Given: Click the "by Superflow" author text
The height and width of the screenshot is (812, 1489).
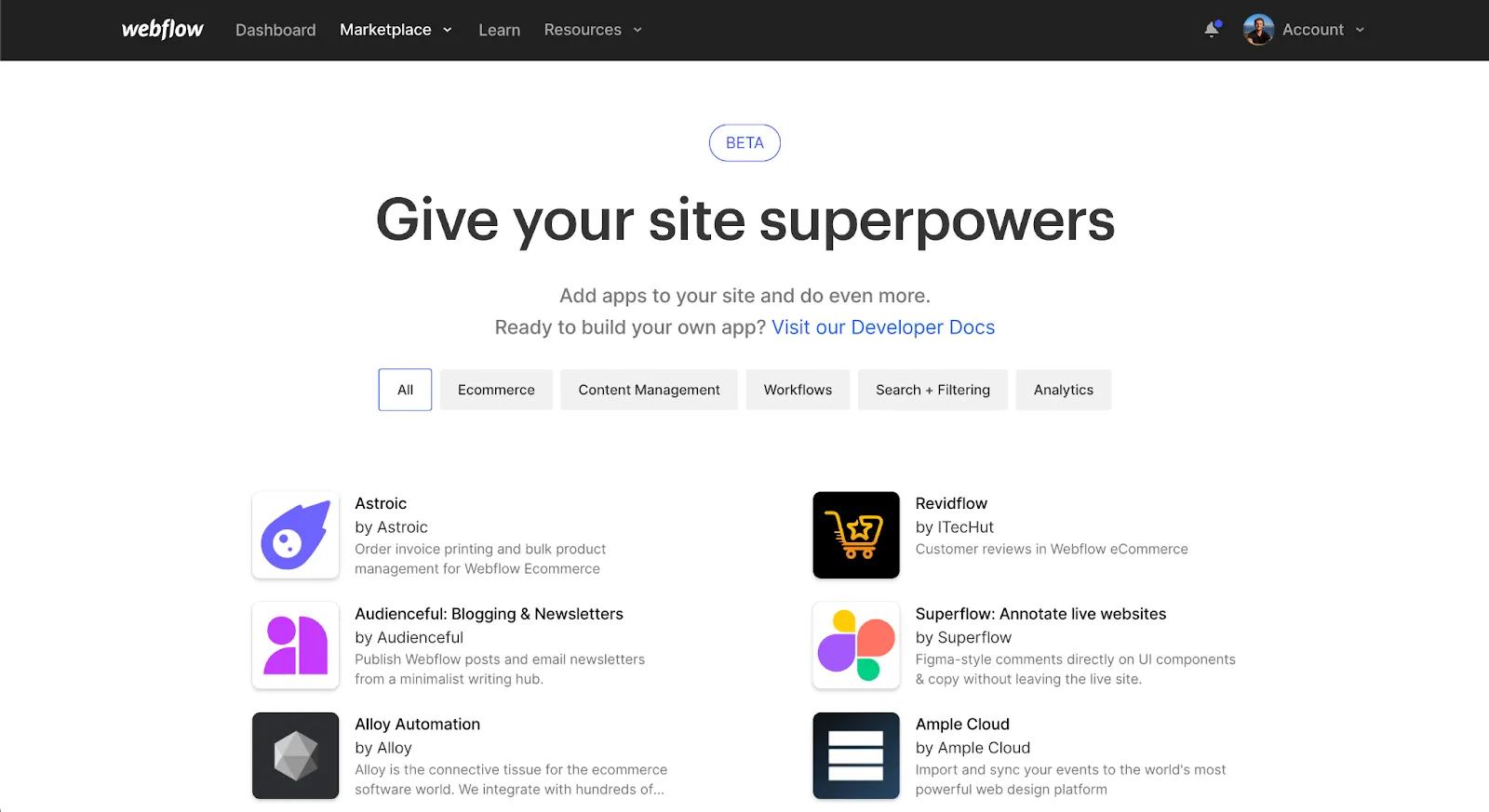Looking at the screenshot, I should [963, 638].
